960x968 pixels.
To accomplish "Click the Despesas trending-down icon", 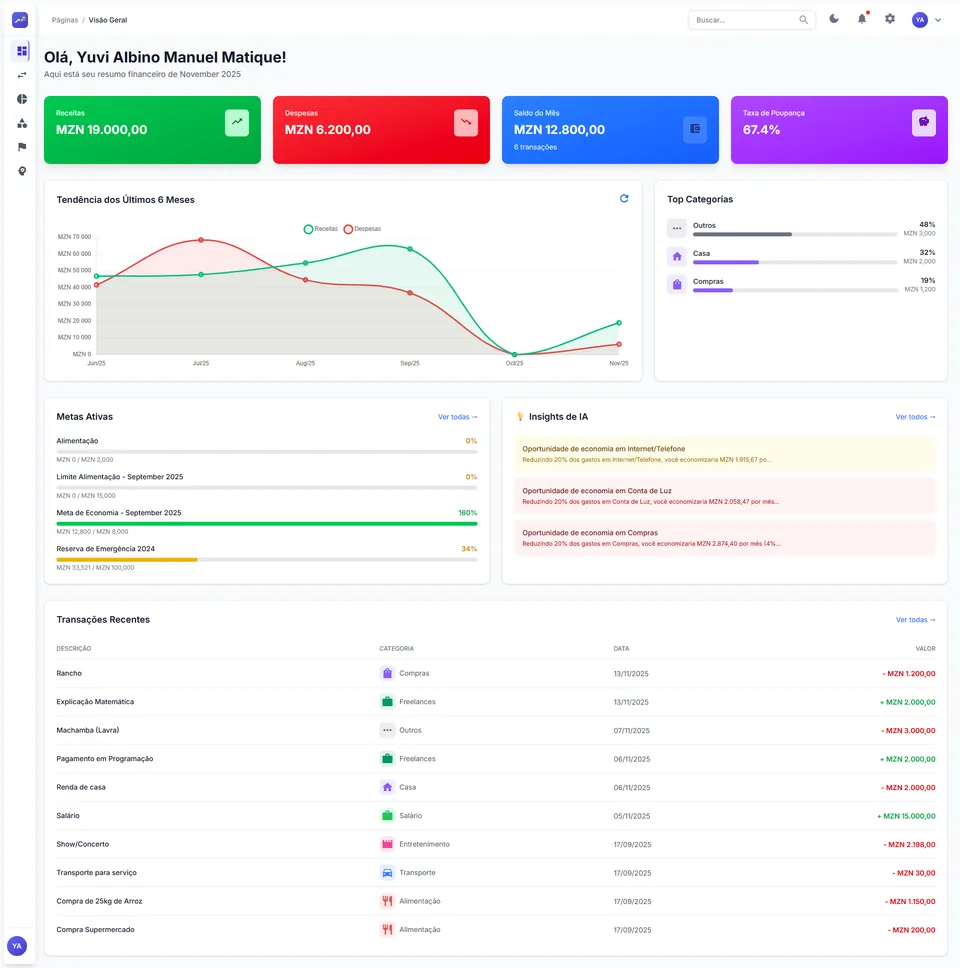I will tap(466, 122).
